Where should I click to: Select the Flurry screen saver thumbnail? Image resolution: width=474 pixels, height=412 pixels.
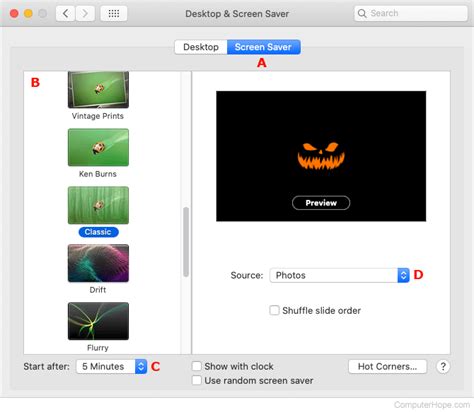point(98,321)
